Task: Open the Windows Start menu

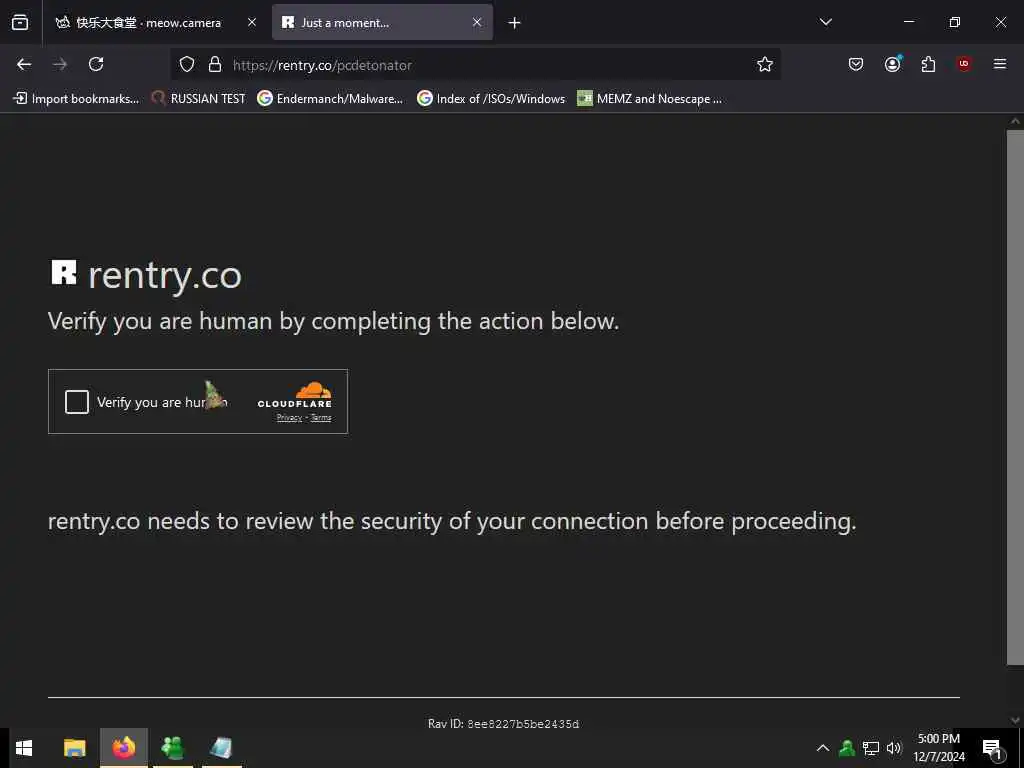Action: coord(24,748)
